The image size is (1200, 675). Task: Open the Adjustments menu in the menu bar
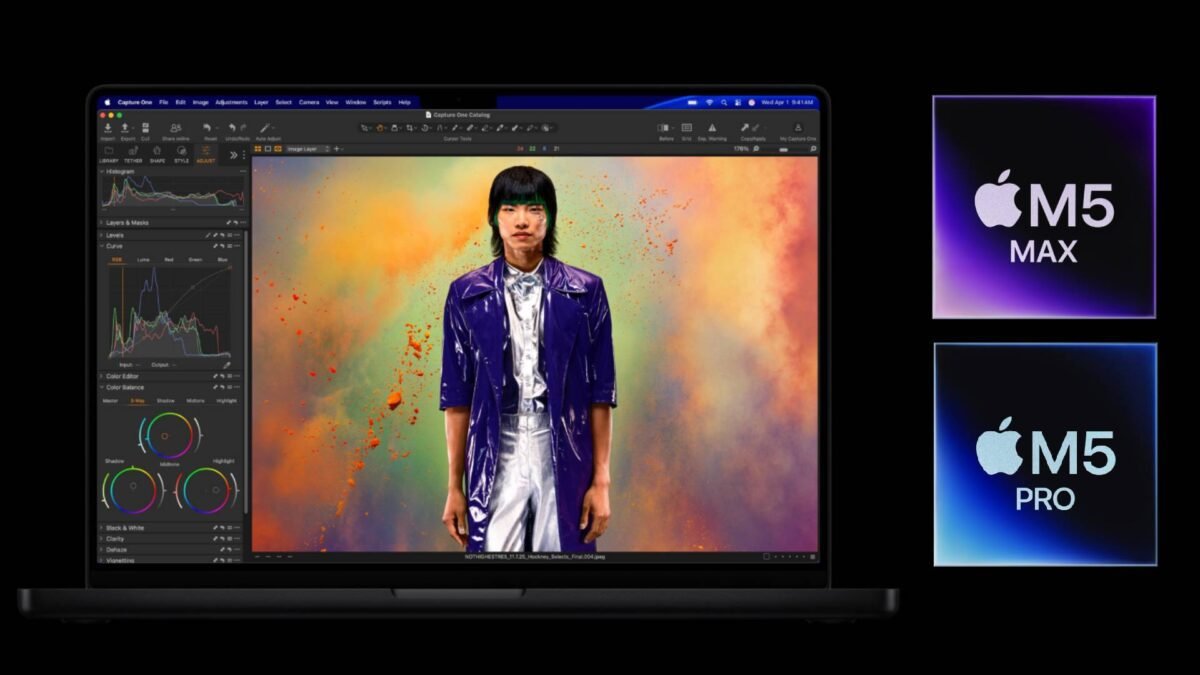[x=231, y=102]
